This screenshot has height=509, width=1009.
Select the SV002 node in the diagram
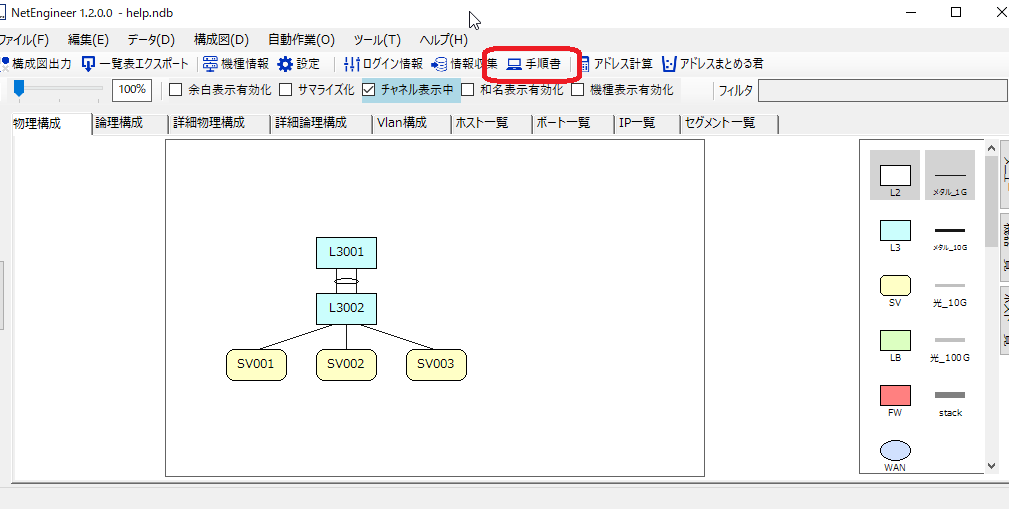click(346, 365)
